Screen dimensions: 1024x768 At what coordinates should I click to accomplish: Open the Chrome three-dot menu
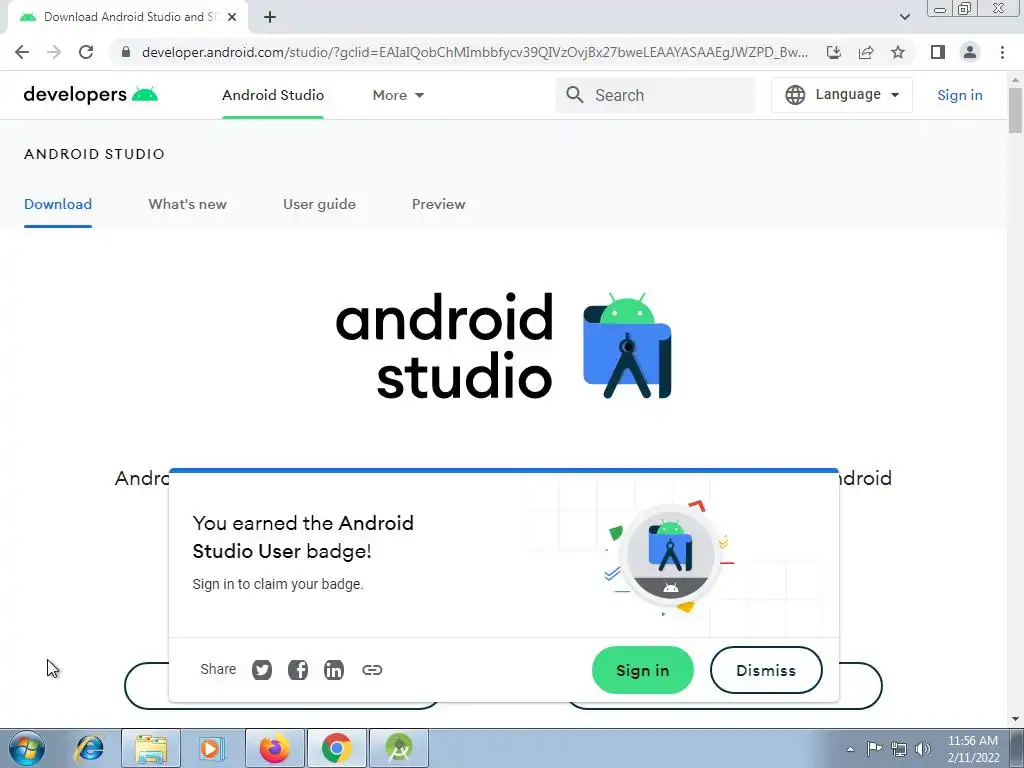point(1002,52)
